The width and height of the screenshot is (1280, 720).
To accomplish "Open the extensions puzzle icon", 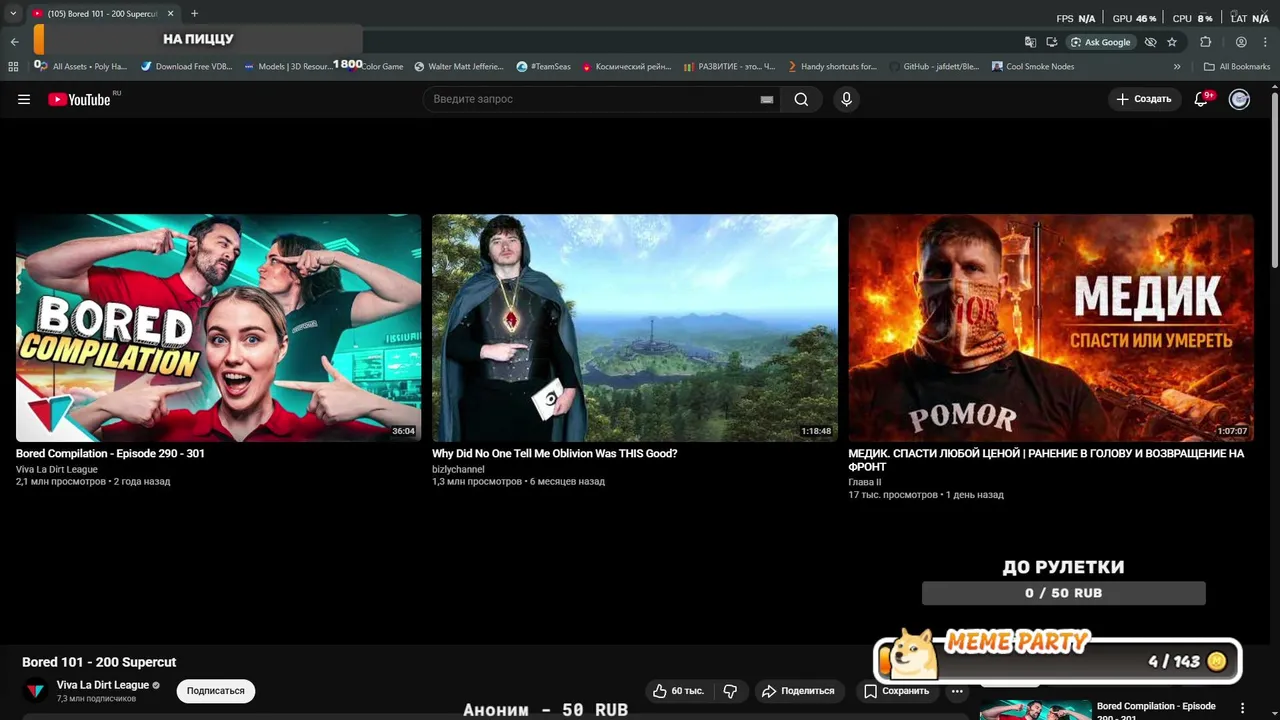I will (x=1206, y=42).
